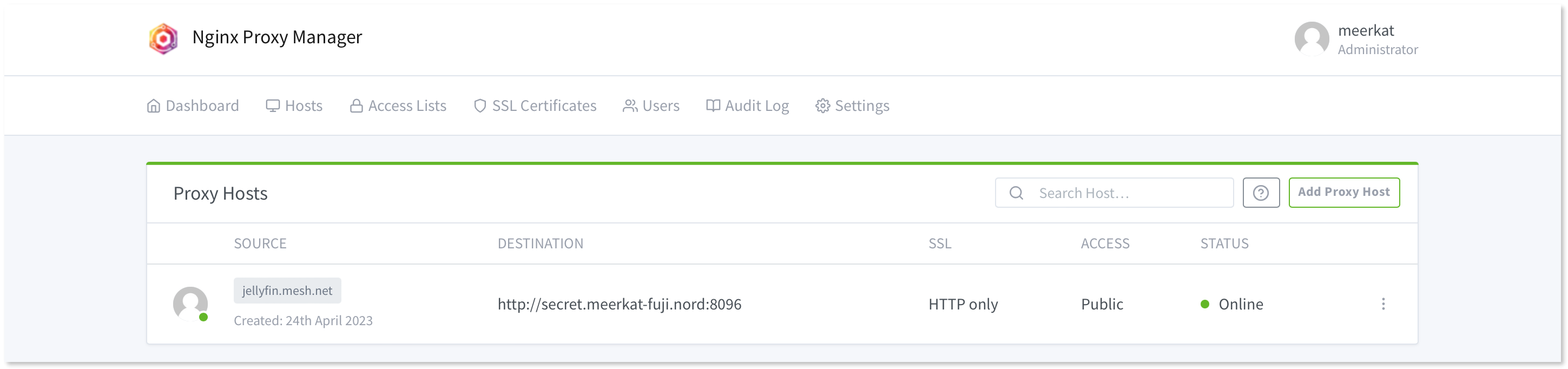Click the green Online status dot
Screen dimensions: 1568x369
tap(1207, 304)
